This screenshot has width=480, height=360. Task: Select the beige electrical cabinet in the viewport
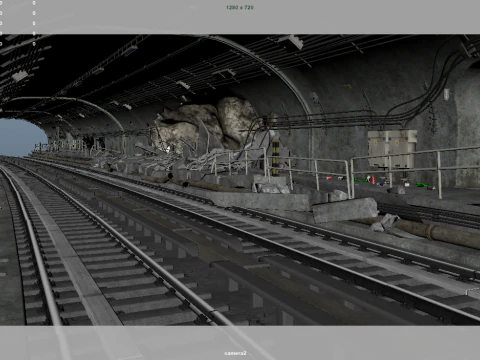tap(392, 149)
